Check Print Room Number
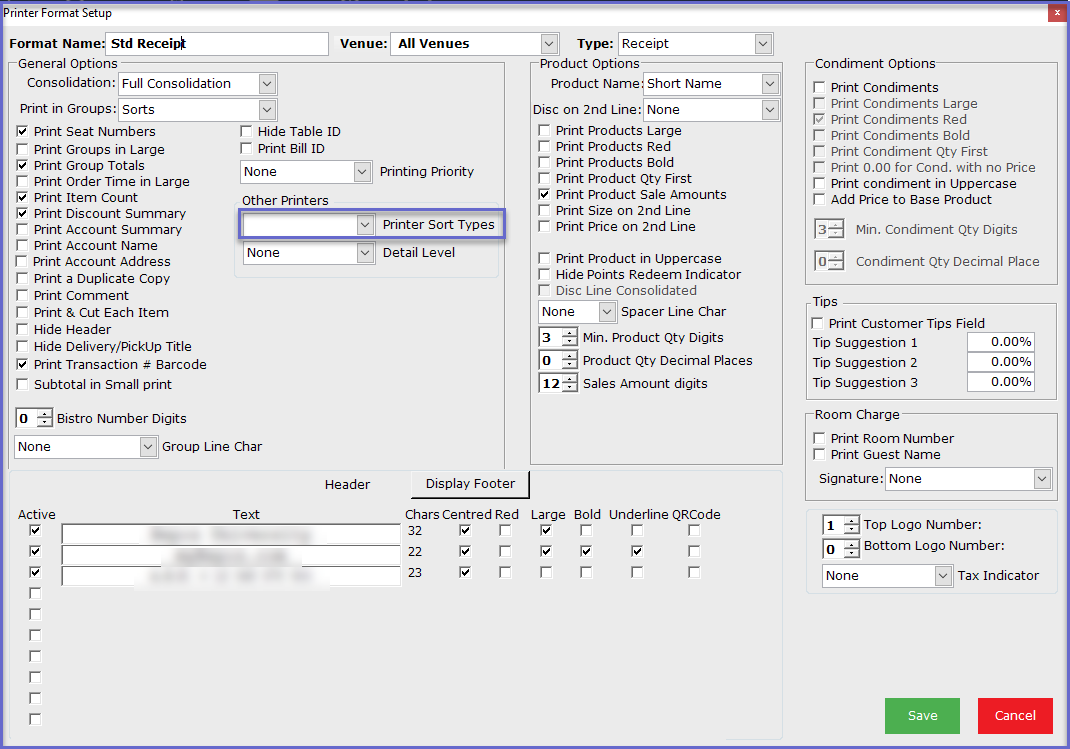The width and height of the screenshot is (1070, 749). click(819, 438)
